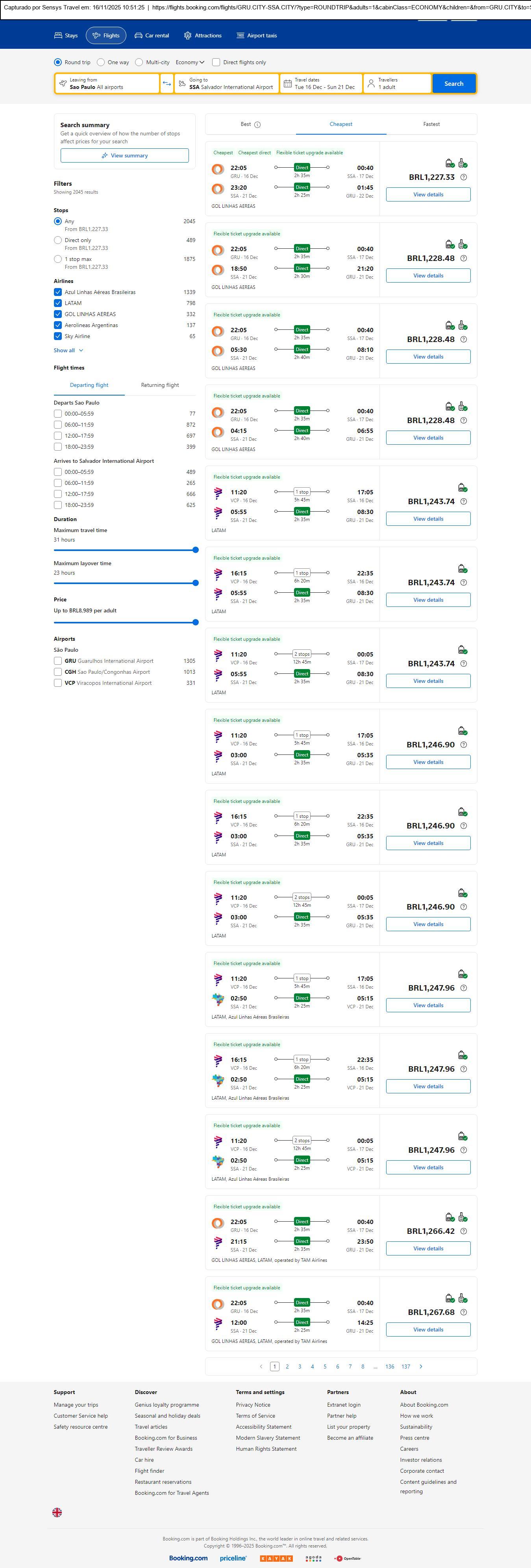531x1568 pixels.
Task: Click the swap origin and destination arrows icon
Action: [x=167, y=83]
